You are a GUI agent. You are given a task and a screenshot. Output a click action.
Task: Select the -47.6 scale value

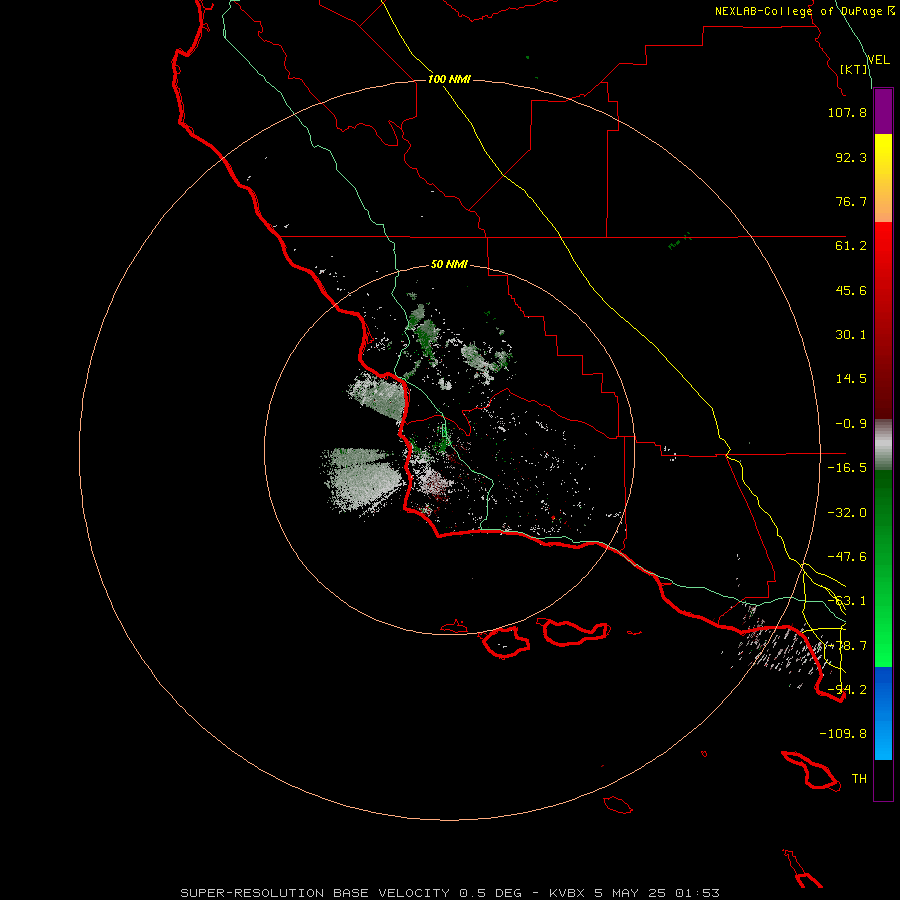847,557
